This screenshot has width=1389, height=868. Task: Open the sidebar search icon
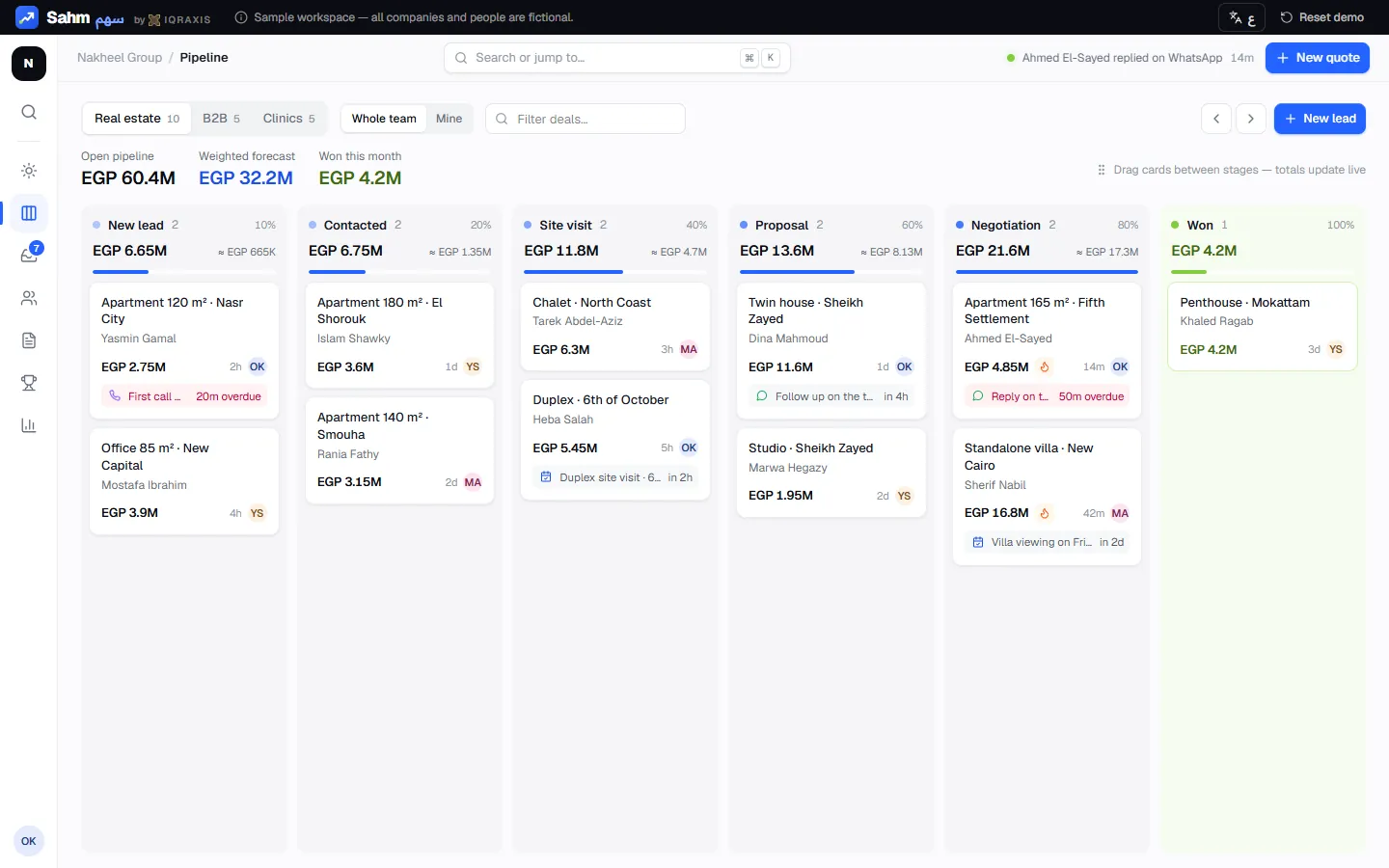coord(29,112)
